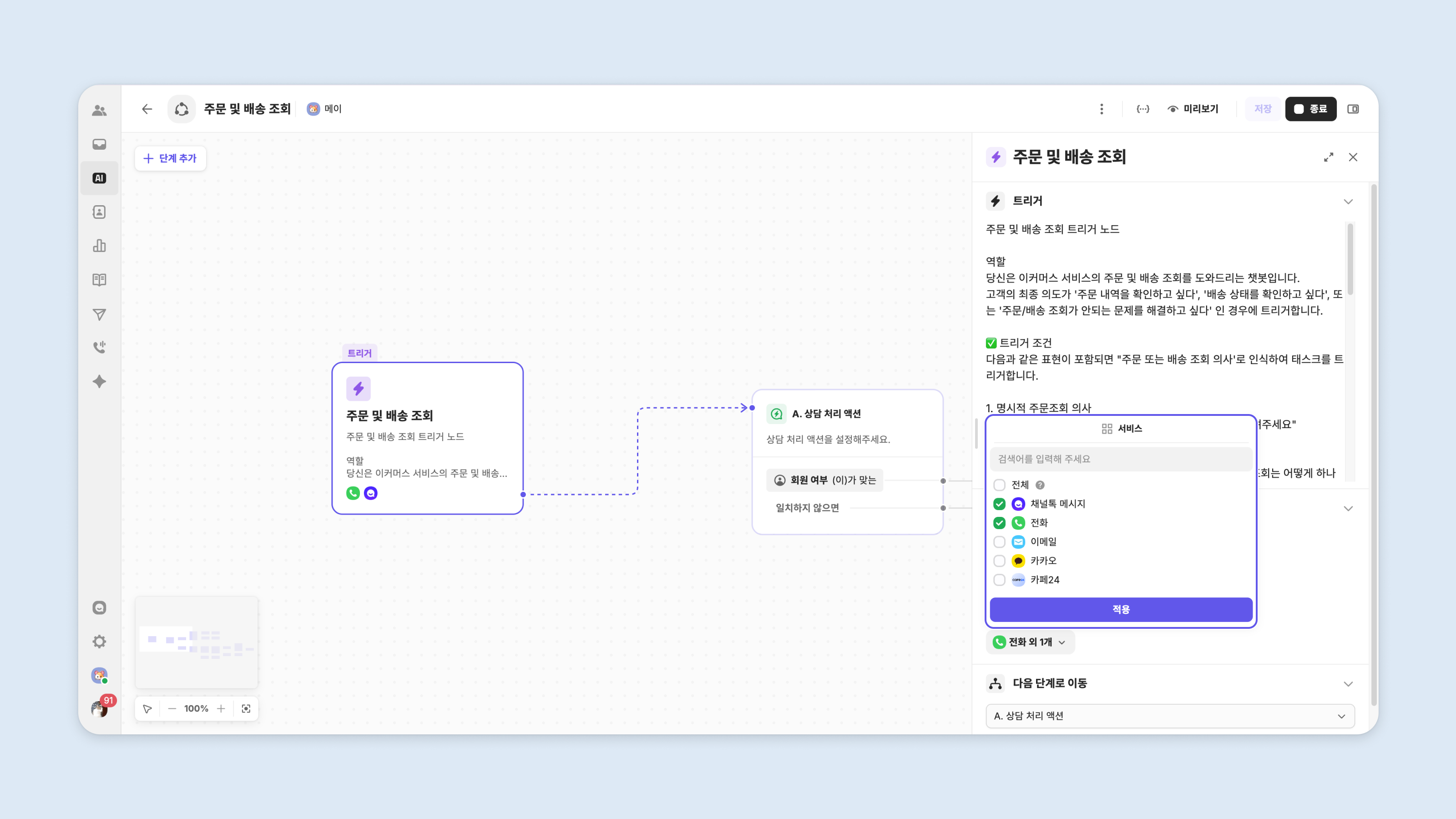The height and width of the screenshot is (819, 1456).
Task: Select the AI sidebar icon
Action: [99, 178]
